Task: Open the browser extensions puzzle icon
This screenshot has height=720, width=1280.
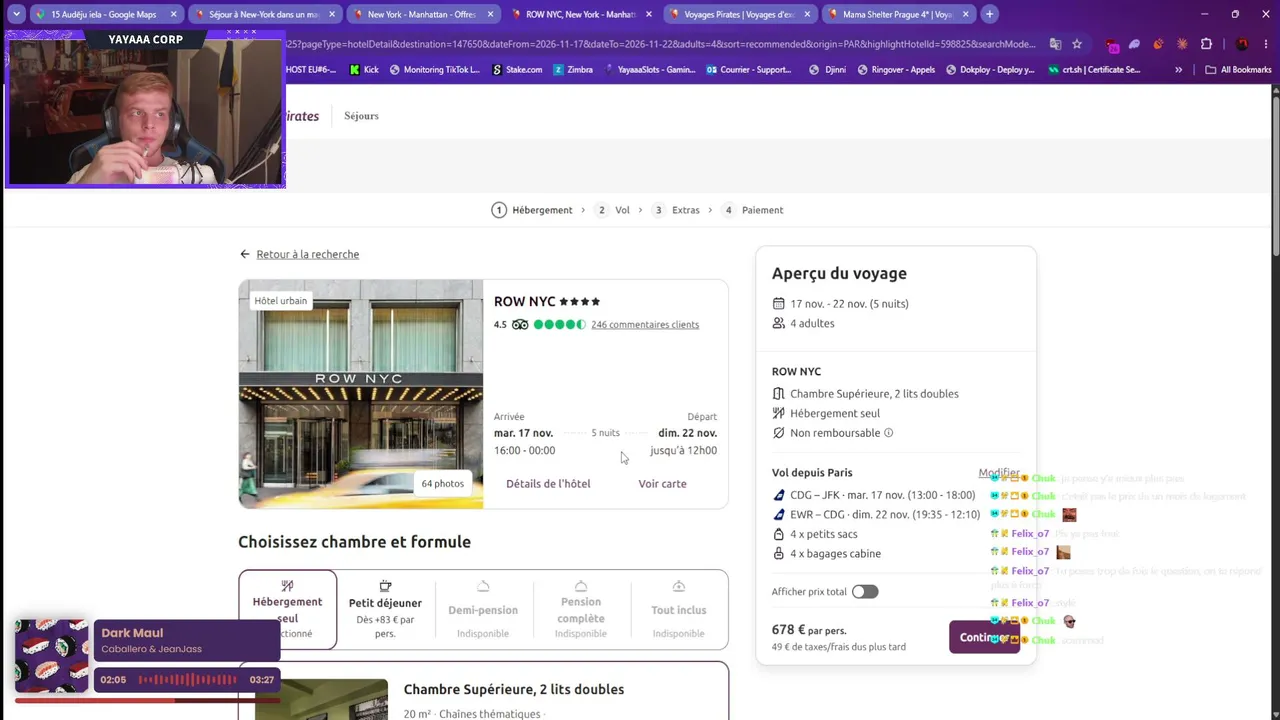Action: (1206, 44)
